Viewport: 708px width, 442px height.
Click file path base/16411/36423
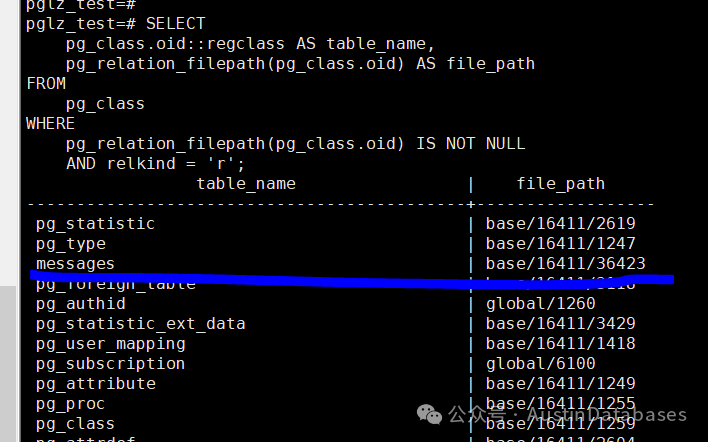565,264
